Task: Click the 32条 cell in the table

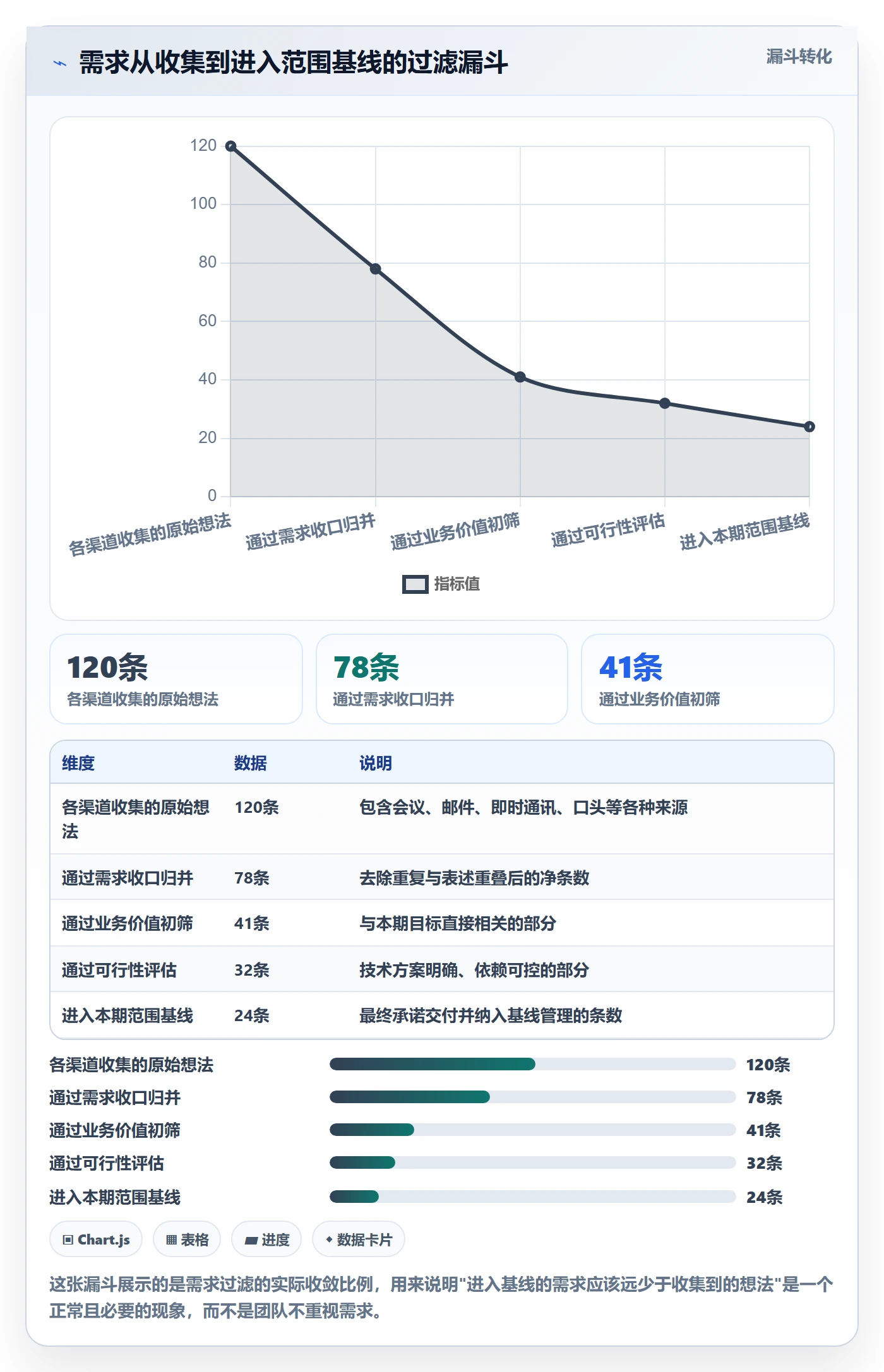Action: tap(252, 970)
